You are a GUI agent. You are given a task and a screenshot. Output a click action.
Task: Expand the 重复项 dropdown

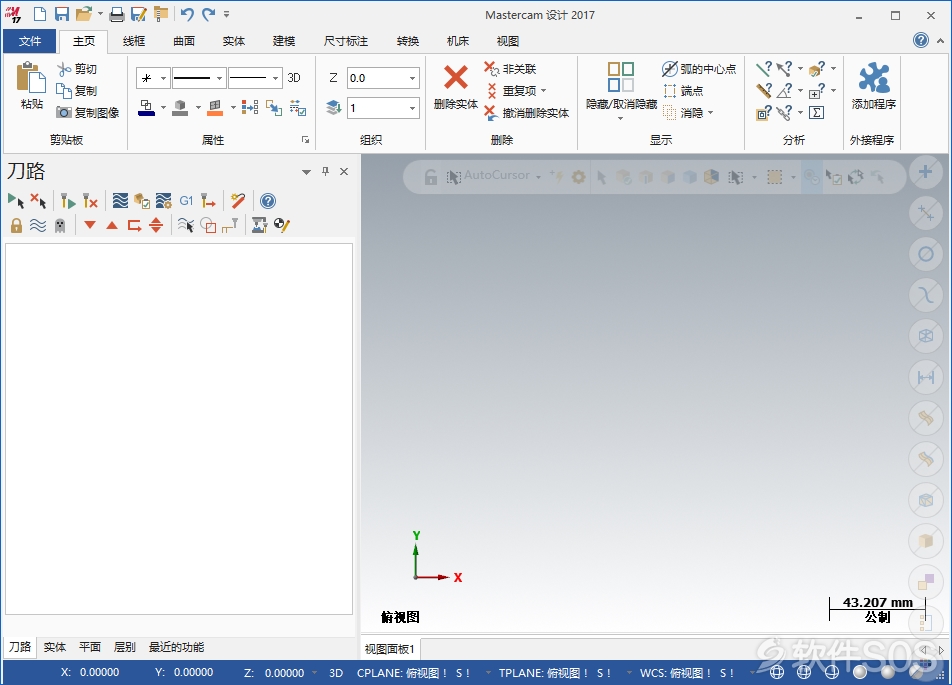pos(543,90)
